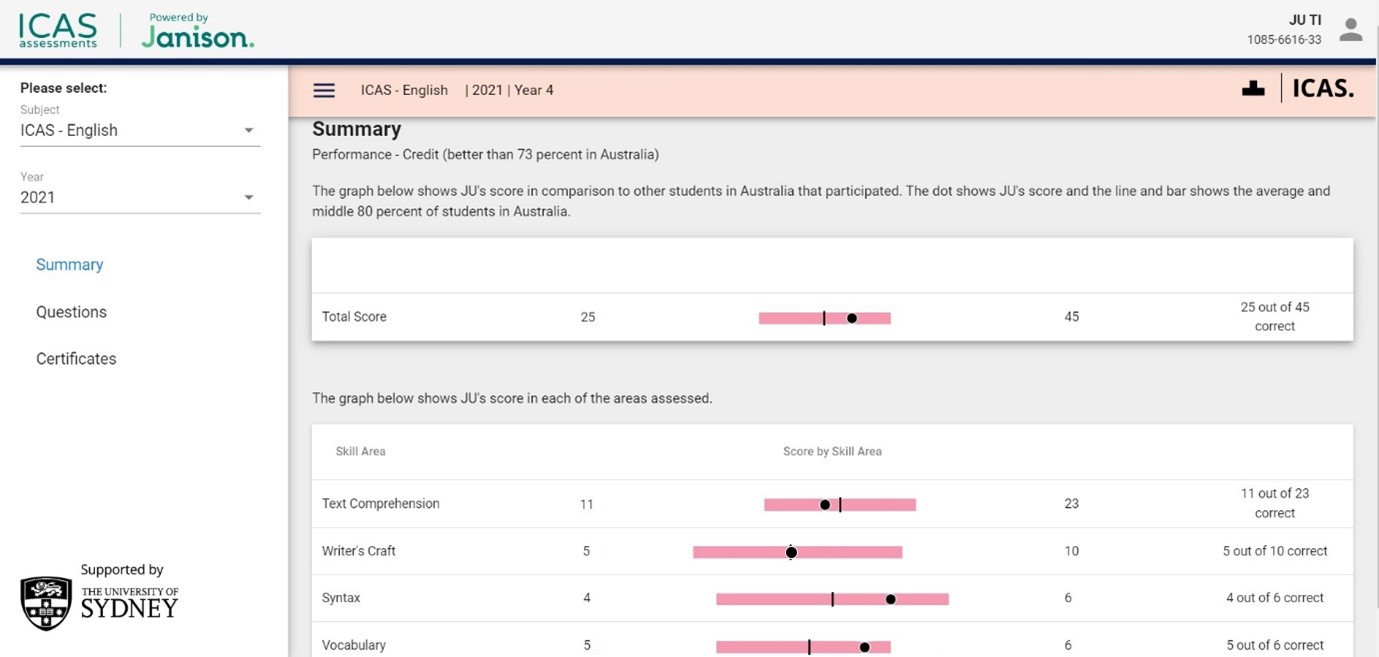Click the podium ranking icon
Screen dimensions: 1379x657
point(1253,89)
